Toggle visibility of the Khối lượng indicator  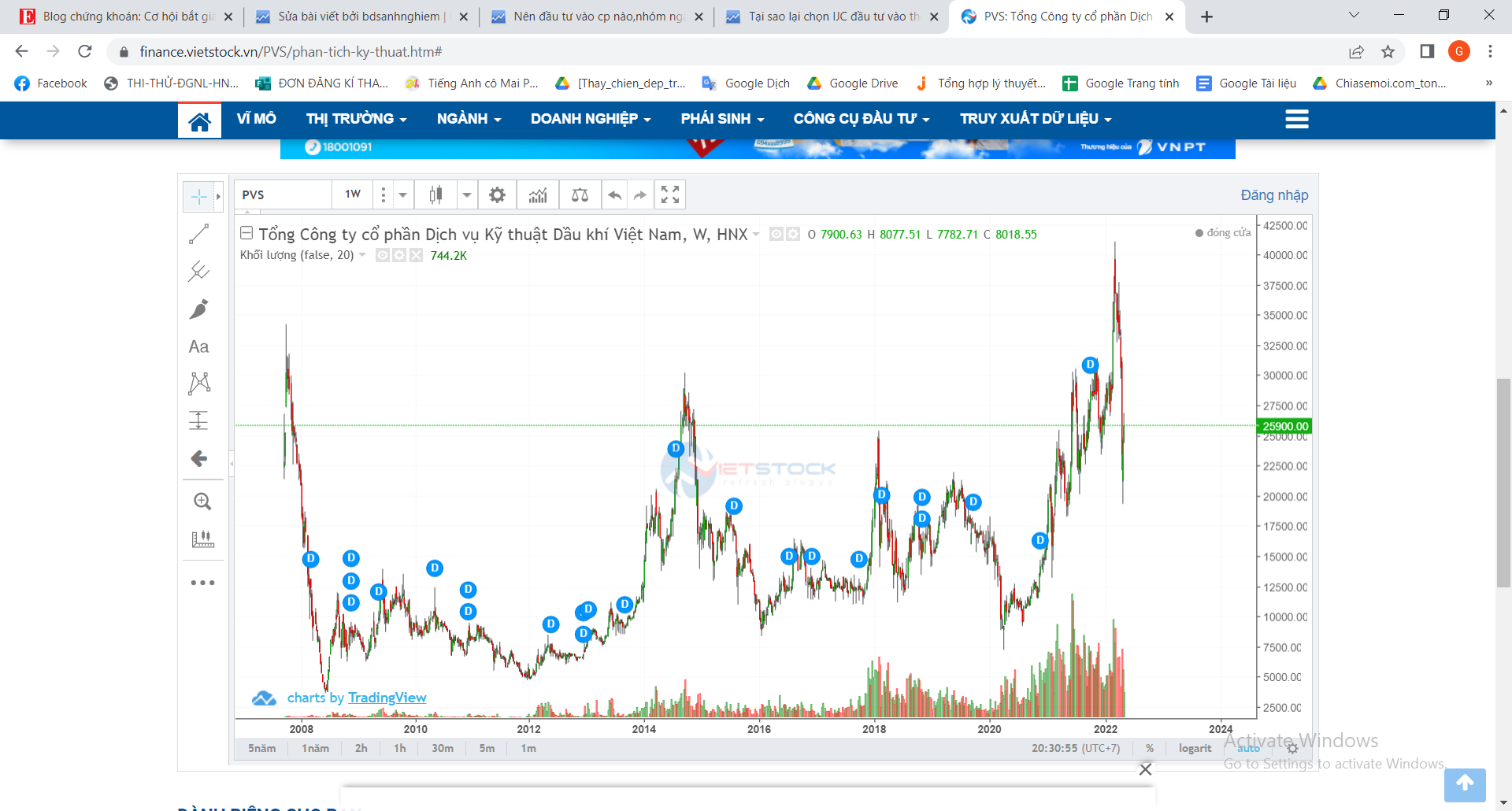coord(383,255)
